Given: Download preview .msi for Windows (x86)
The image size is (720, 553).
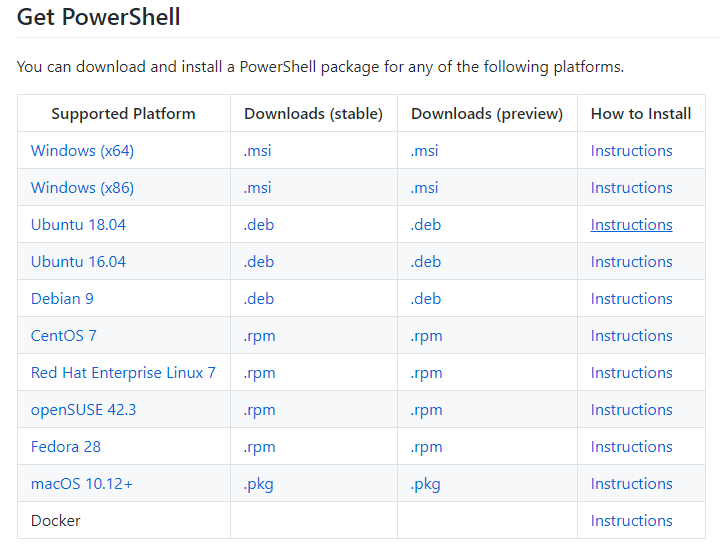Looking at the screenshot, I should 424,187.
